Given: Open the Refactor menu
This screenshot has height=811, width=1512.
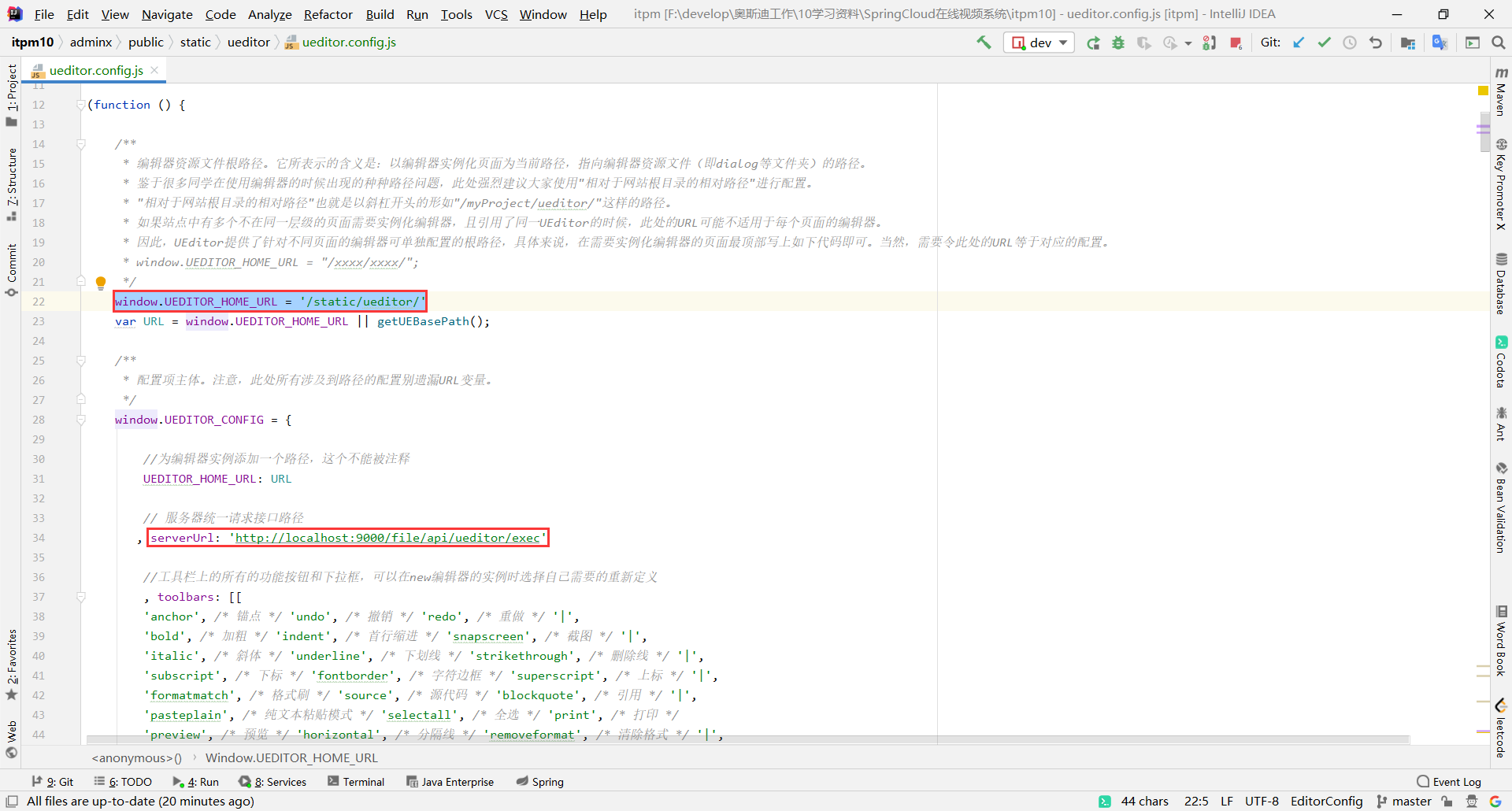Looking at the screenshot, I should click(328, 14).
